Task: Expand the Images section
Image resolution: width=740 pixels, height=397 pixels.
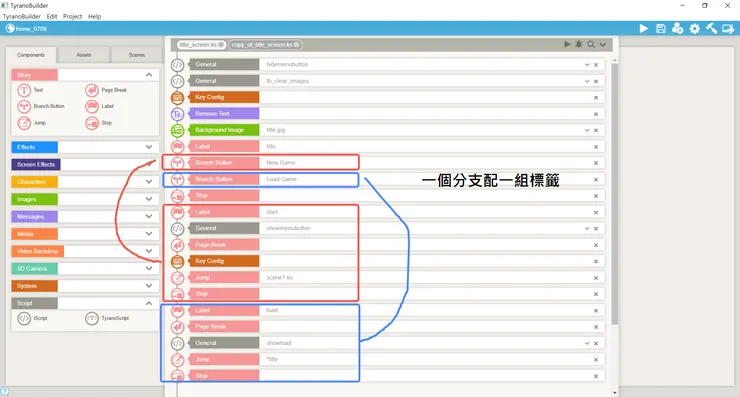Action: point(149,199)
